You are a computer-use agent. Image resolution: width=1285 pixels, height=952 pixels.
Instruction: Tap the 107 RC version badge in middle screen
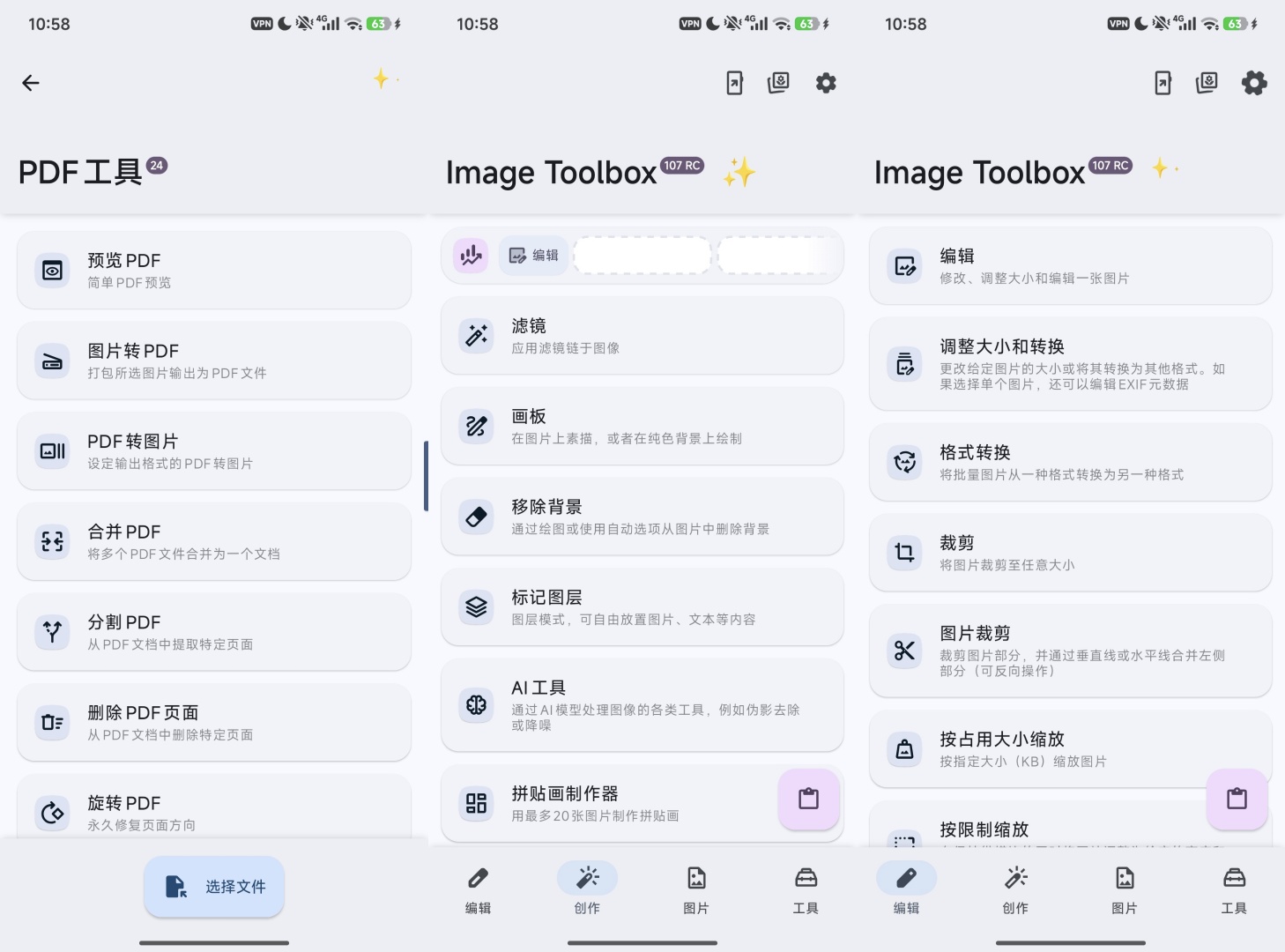681,166
